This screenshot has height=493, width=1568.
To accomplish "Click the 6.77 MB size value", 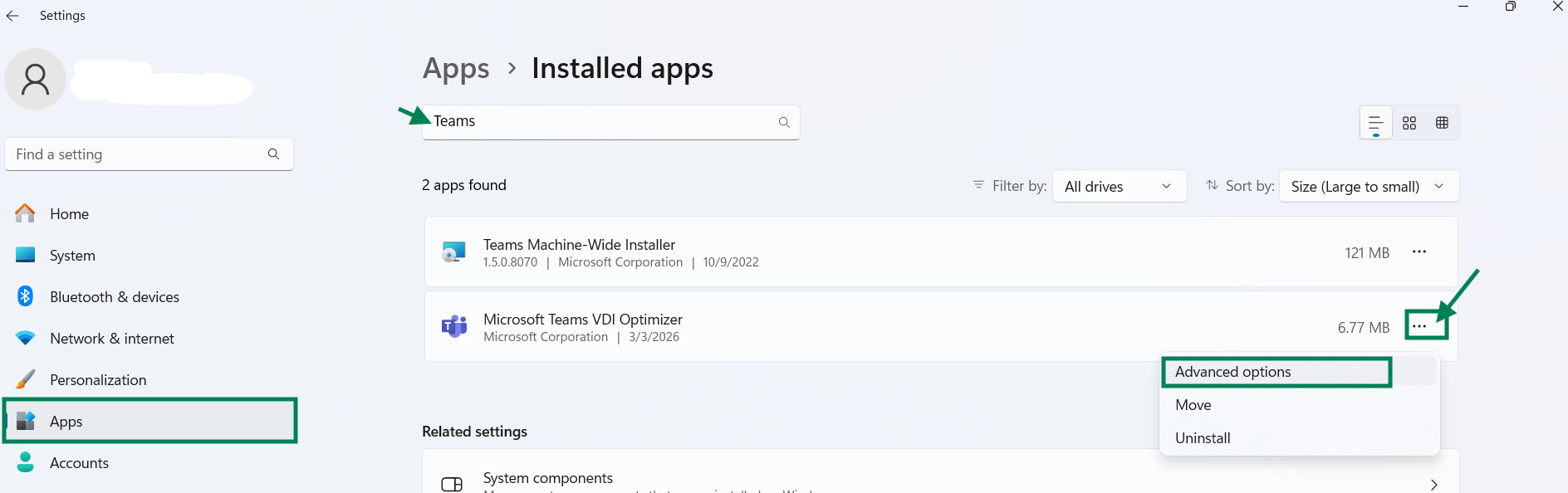I will click(1364, 328).
